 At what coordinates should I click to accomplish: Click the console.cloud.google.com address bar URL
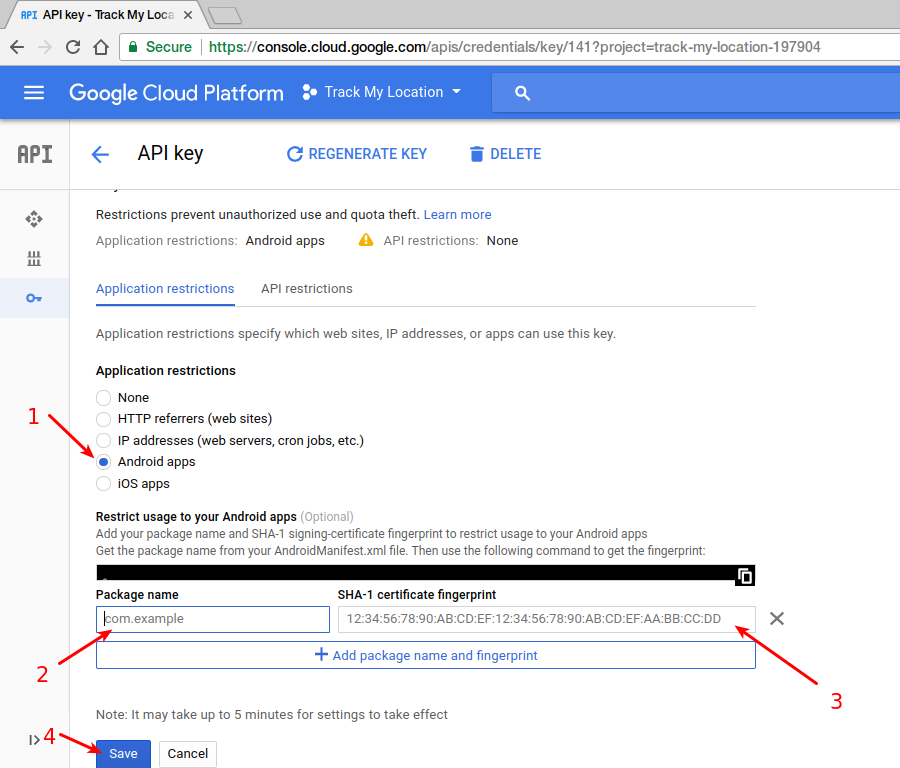tap(514, 47)
